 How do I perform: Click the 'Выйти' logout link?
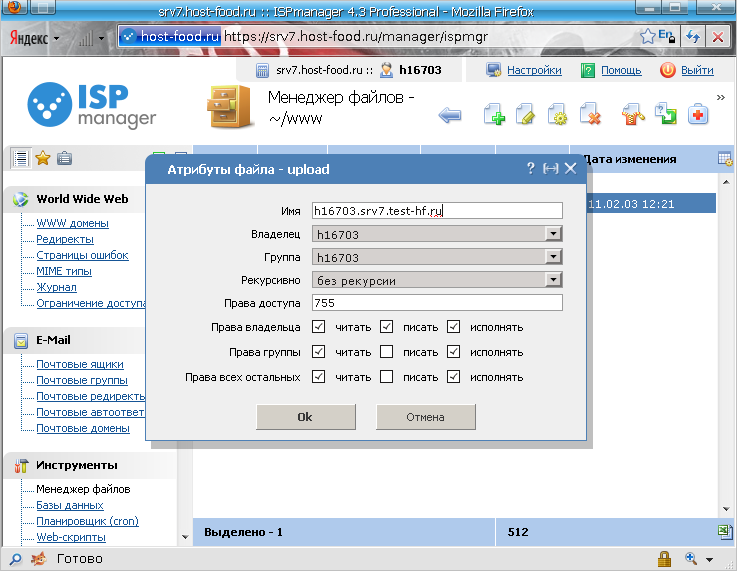tap(697, 71)
